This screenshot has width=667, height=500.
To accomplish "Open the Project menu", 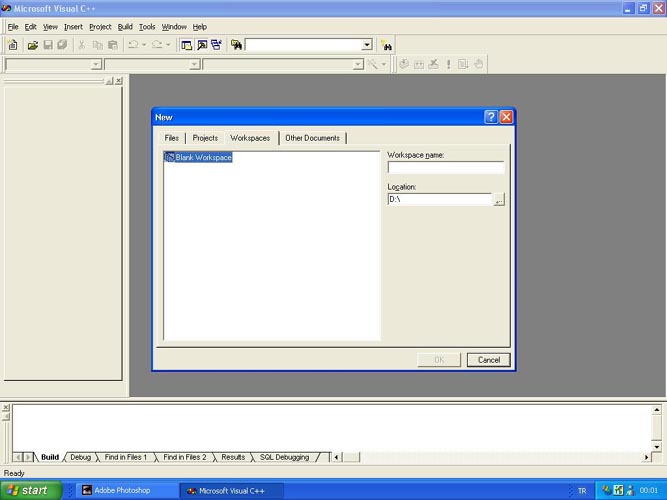I will [x=100, y=27].
